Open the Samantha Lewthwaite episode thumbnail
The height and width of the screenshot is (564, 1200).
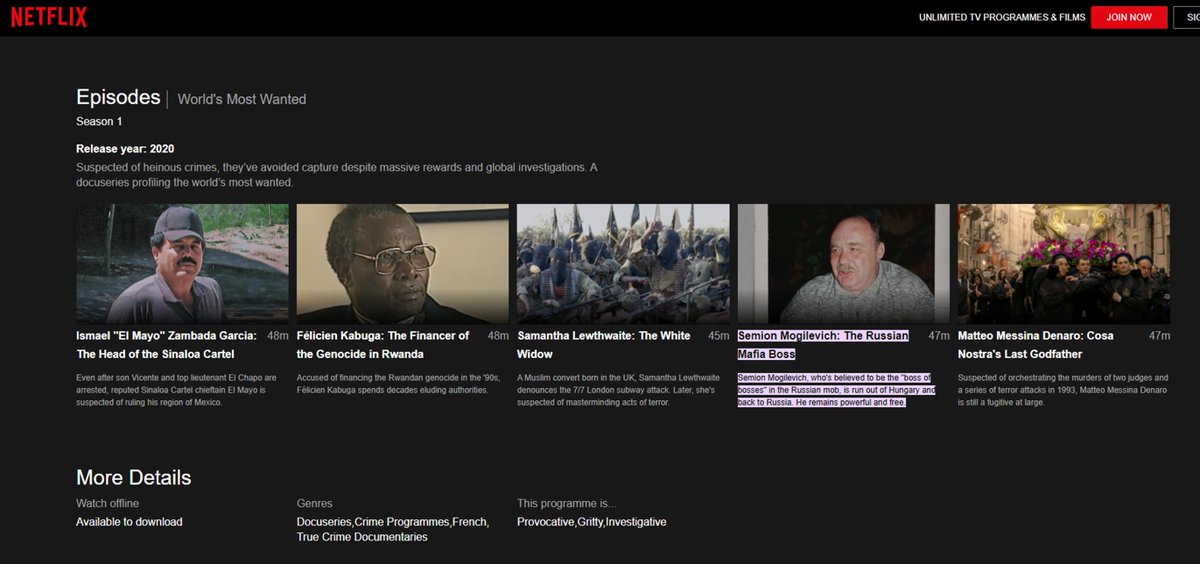click(623, 263)
